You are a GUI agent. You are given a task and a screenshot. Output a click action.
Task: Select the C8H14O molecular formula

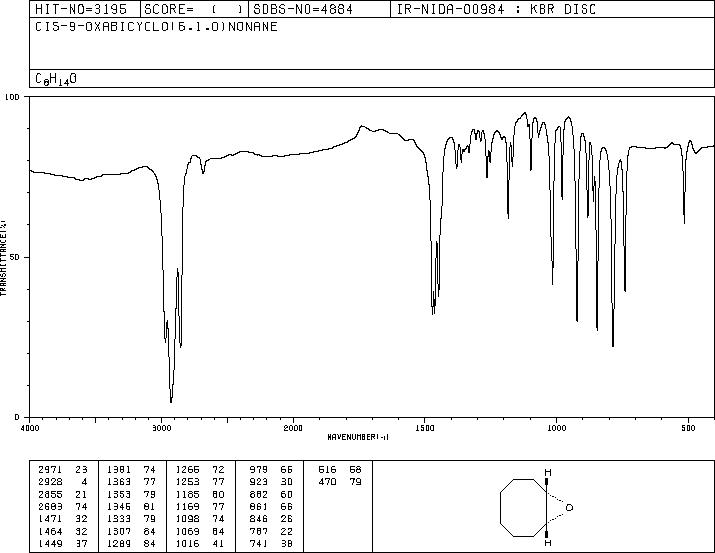coord(56,79)
